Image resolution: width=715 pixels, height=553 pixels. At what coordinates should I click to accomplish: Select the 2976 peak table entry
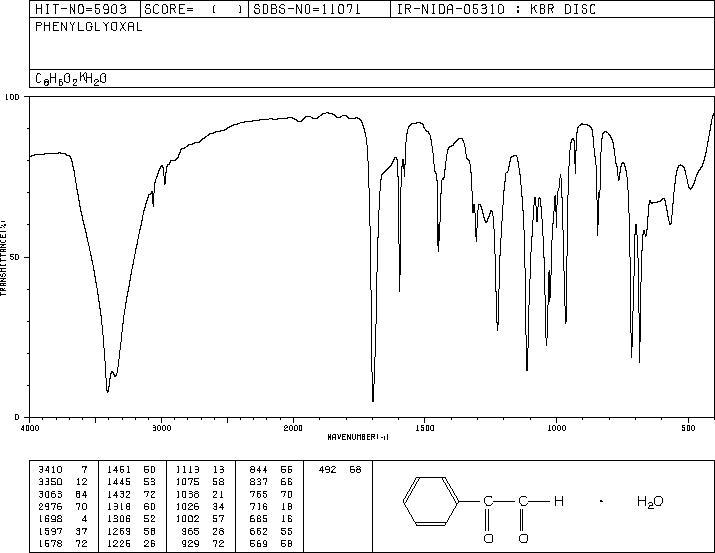point(63,506)
